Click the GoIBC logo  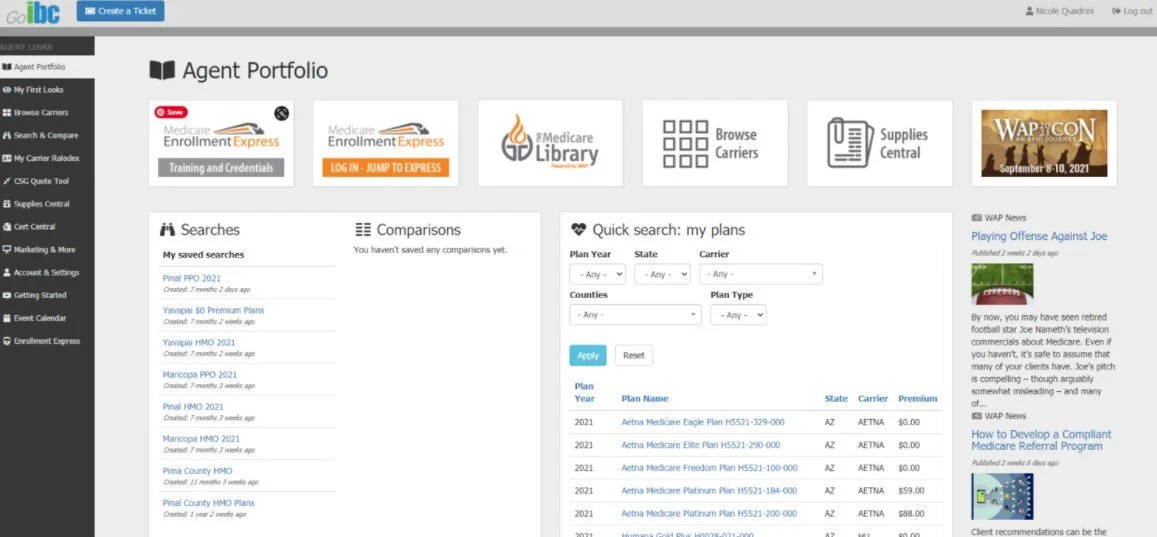(x=33, y=12)
